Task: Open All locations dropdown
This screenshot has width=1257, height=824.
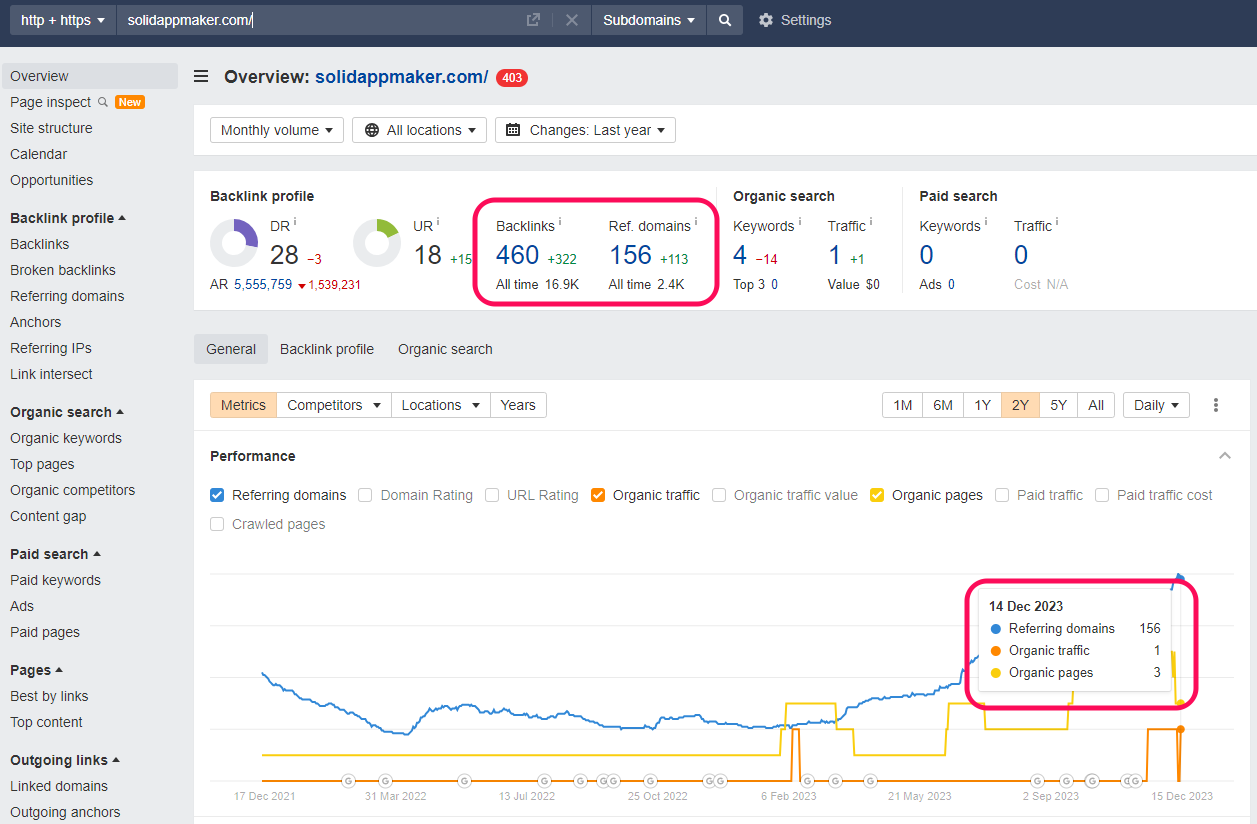Action: 419,130
